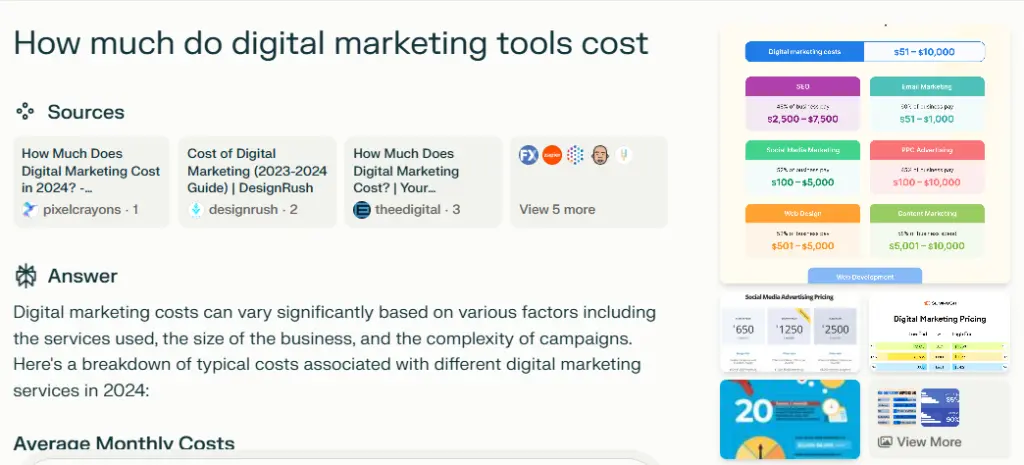Click the orange circular source icon
Screen dimensions: 1024x465
coord(552,155)
